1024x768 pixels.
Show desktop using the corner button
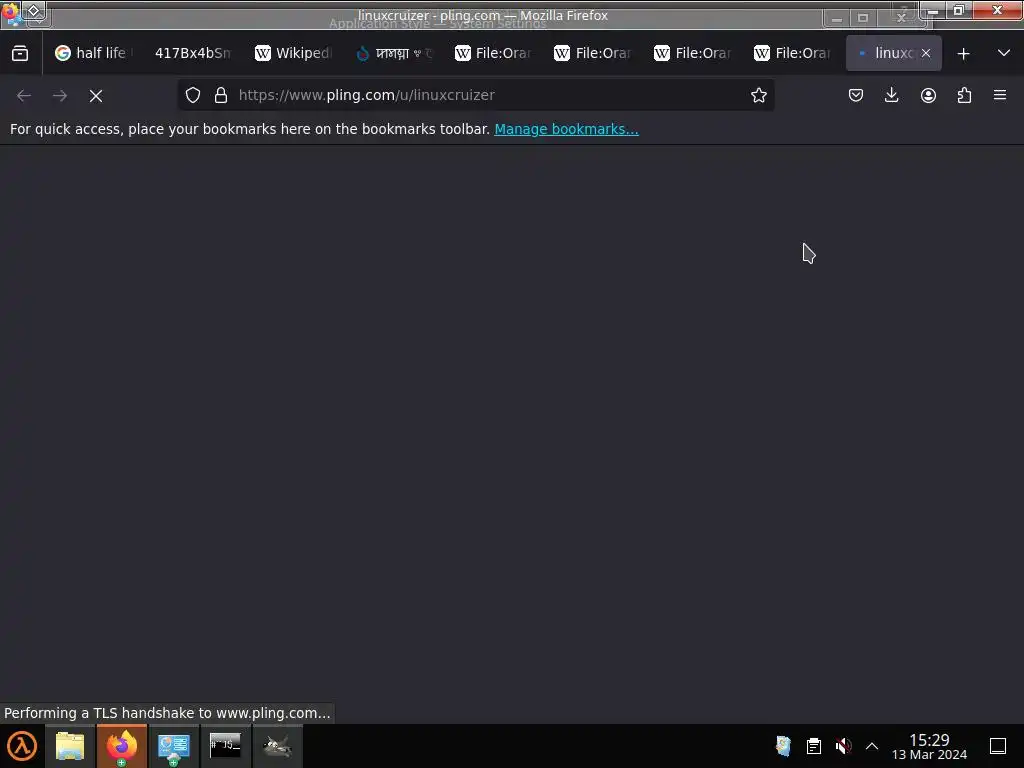[998, 746]
